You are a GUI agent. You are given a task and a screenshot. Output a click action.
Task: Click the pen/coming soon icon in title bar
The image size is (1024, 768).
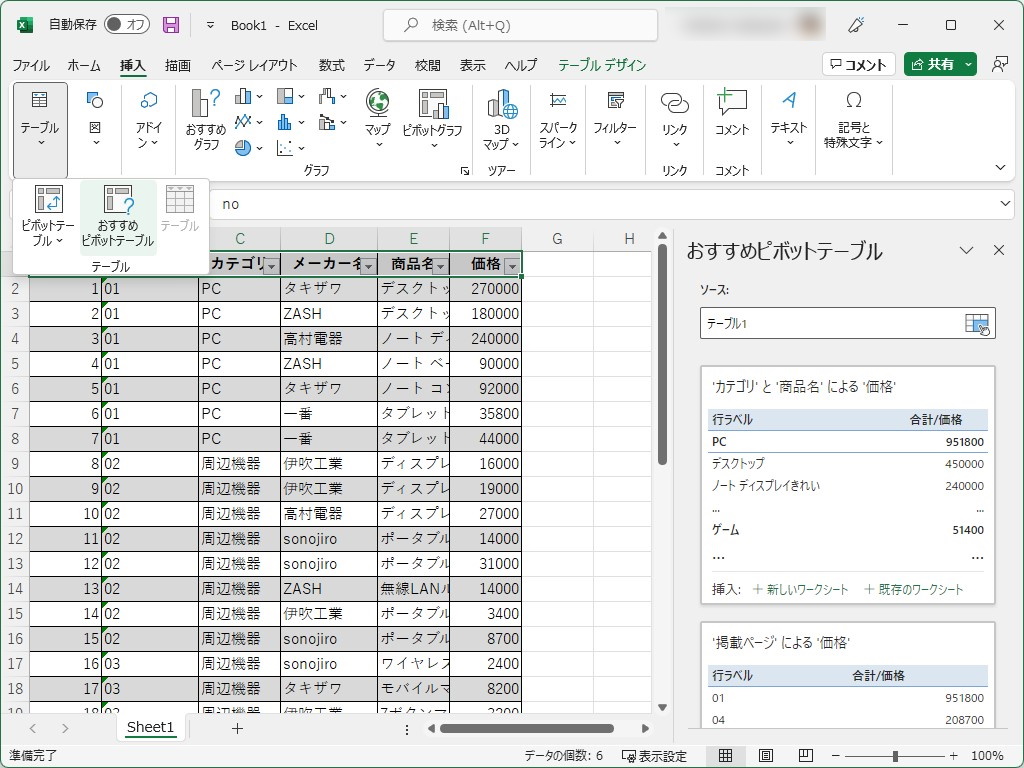856,25
